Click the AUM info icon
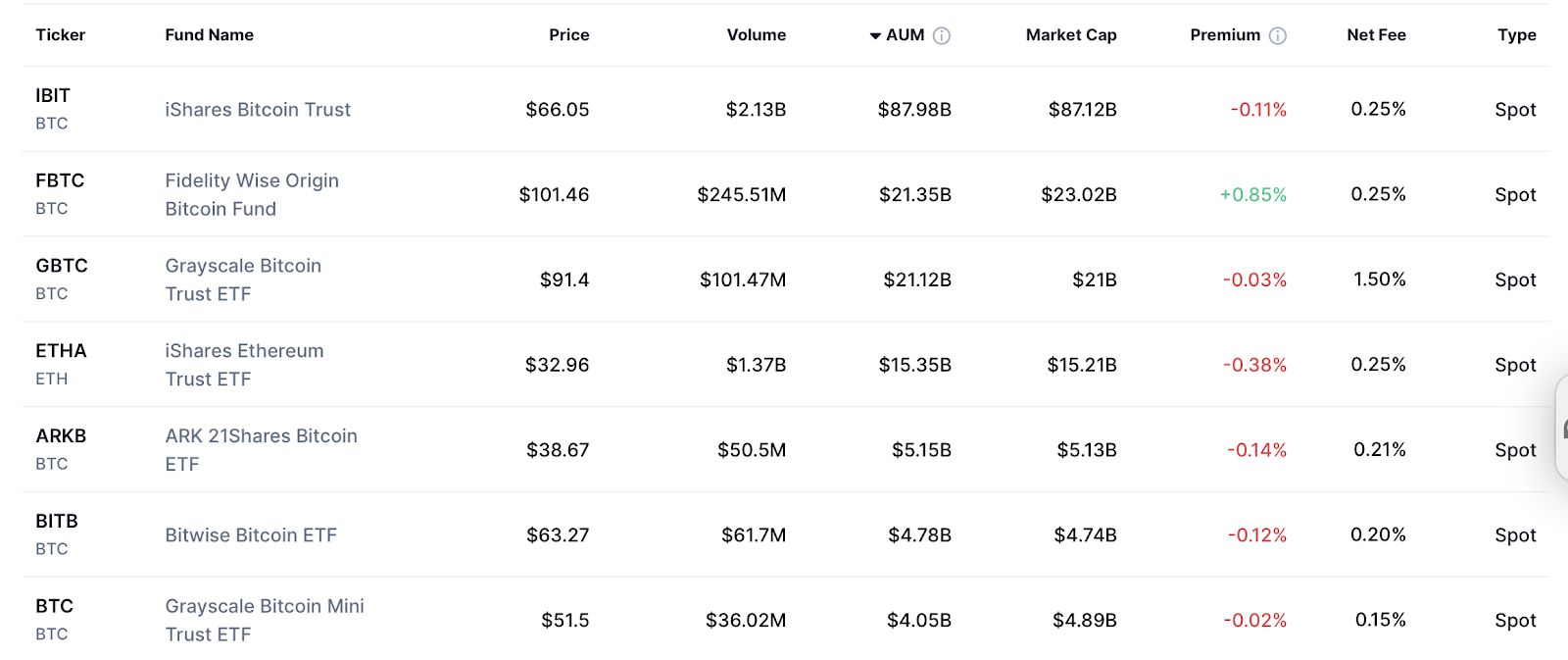 pos(942,36)
